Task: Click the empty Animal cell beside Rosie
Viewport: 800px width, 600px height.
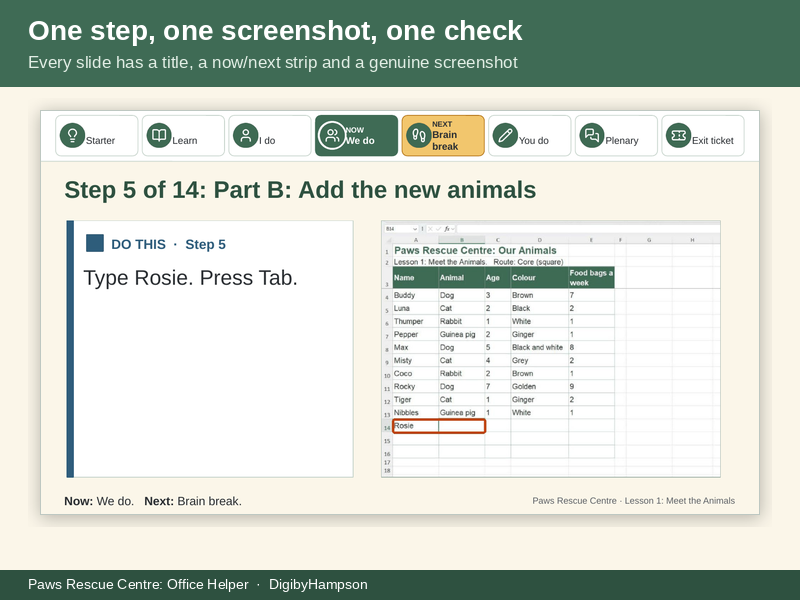Action: [x=462, y=426]
